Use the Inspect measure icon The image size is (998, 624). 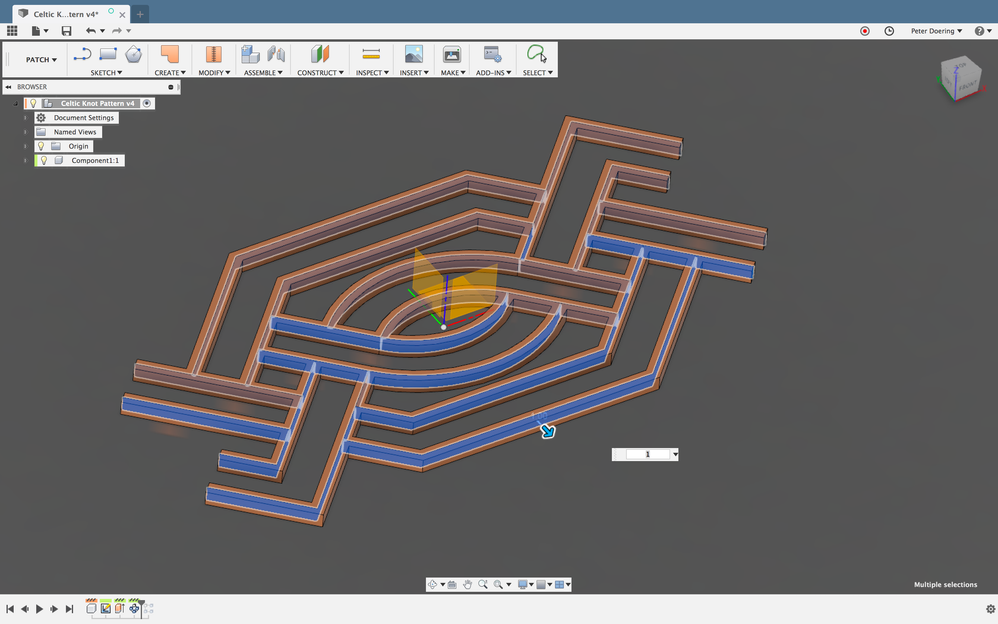point(371,54)
